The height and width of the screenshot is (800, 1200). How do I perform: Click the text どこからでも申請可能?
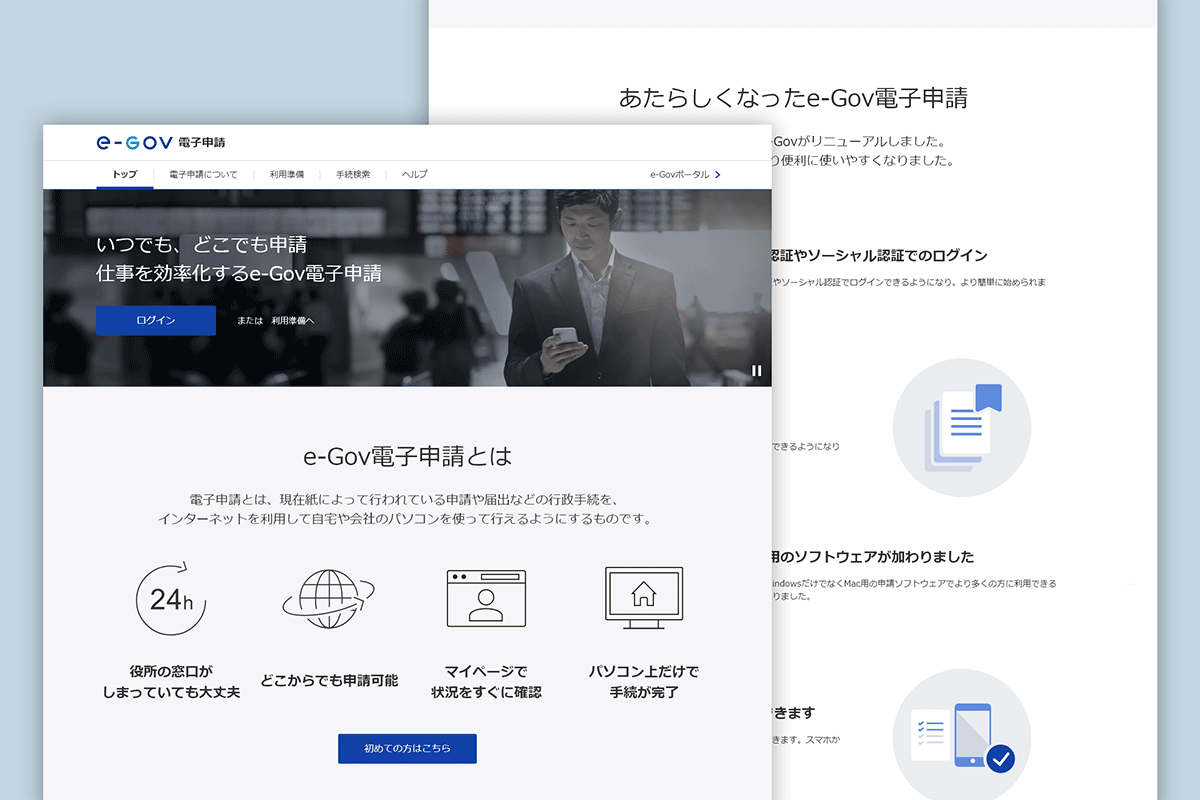pos(329,680)
